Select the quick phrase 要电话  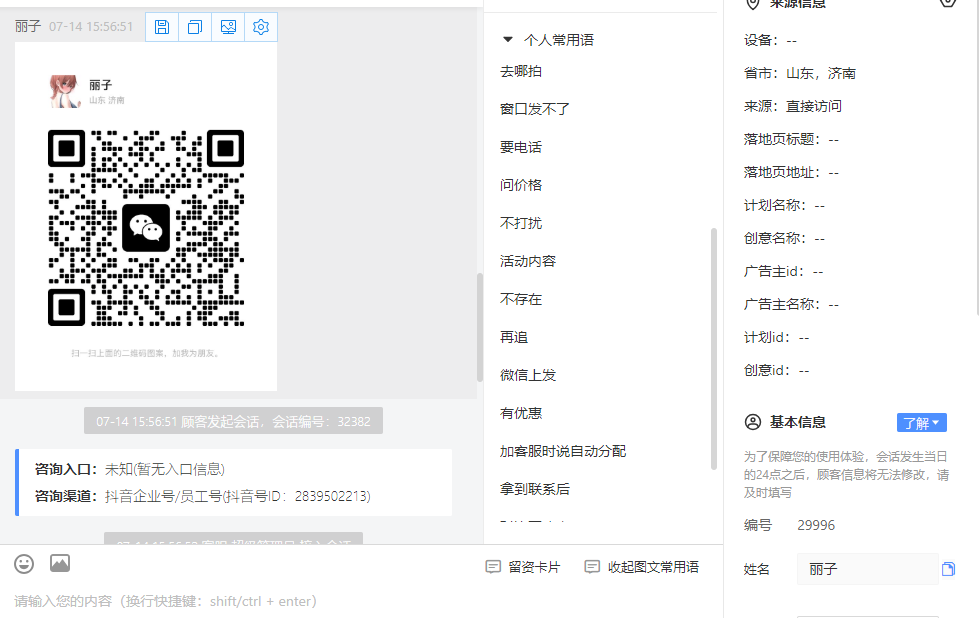[x=521, y=147]
